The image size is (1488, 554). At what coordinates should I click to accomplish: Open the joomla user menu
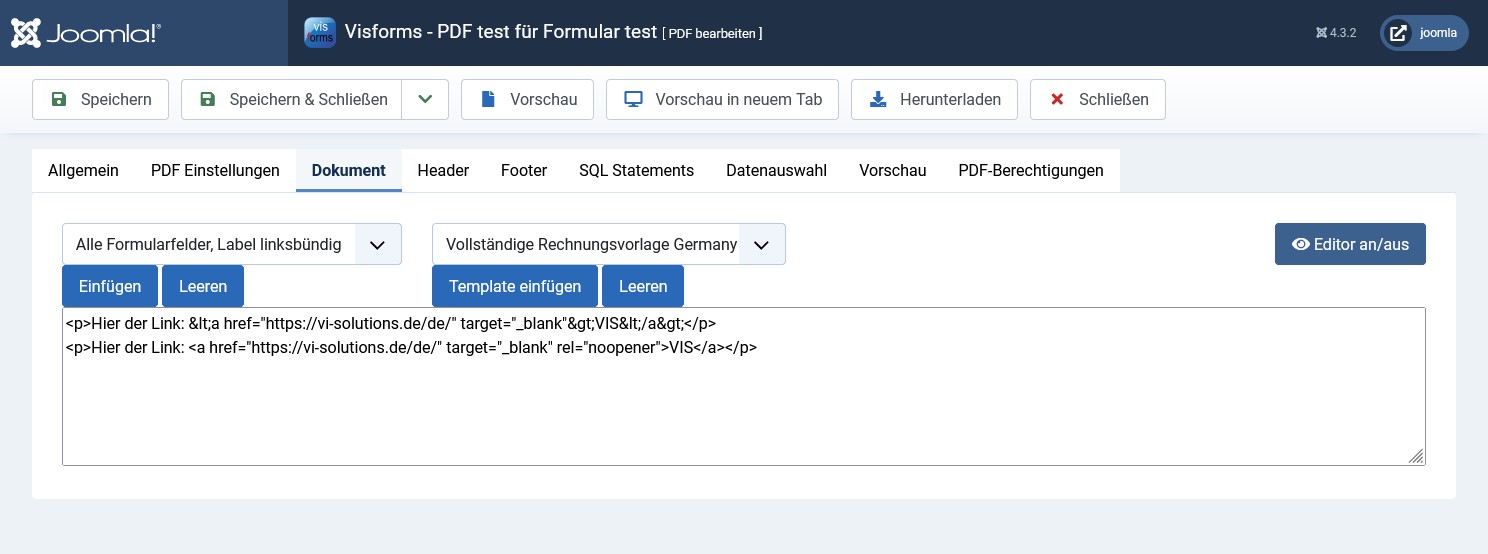point(1424,33)
